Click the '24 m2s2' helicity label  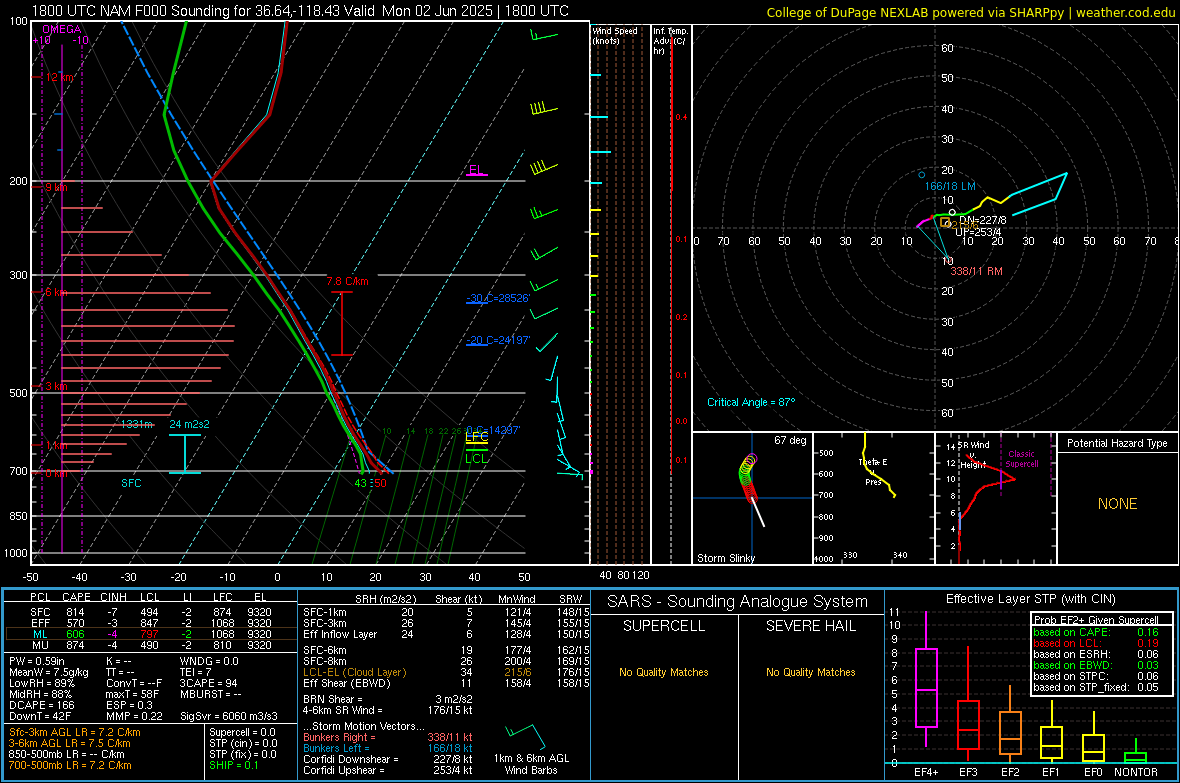coord(190,425)
